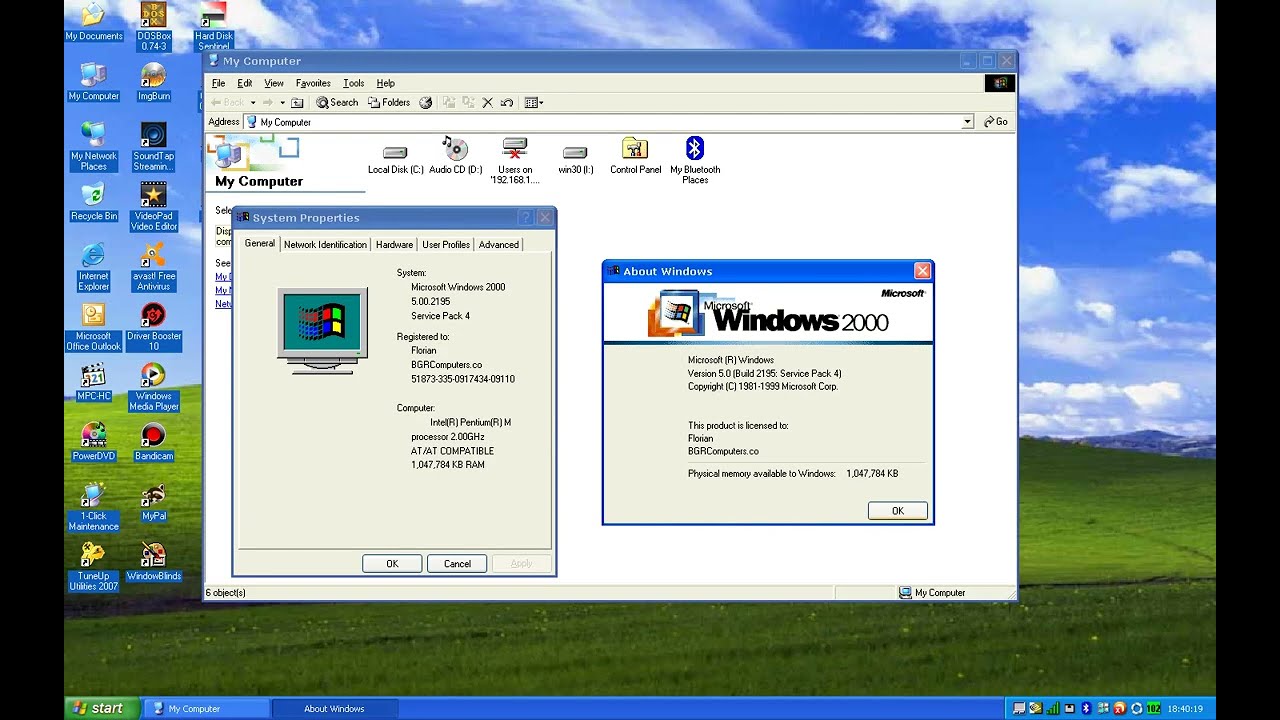Click OK in About Windows dialog
Viewport: 1280px width, 720px height.
coord(898,511)
